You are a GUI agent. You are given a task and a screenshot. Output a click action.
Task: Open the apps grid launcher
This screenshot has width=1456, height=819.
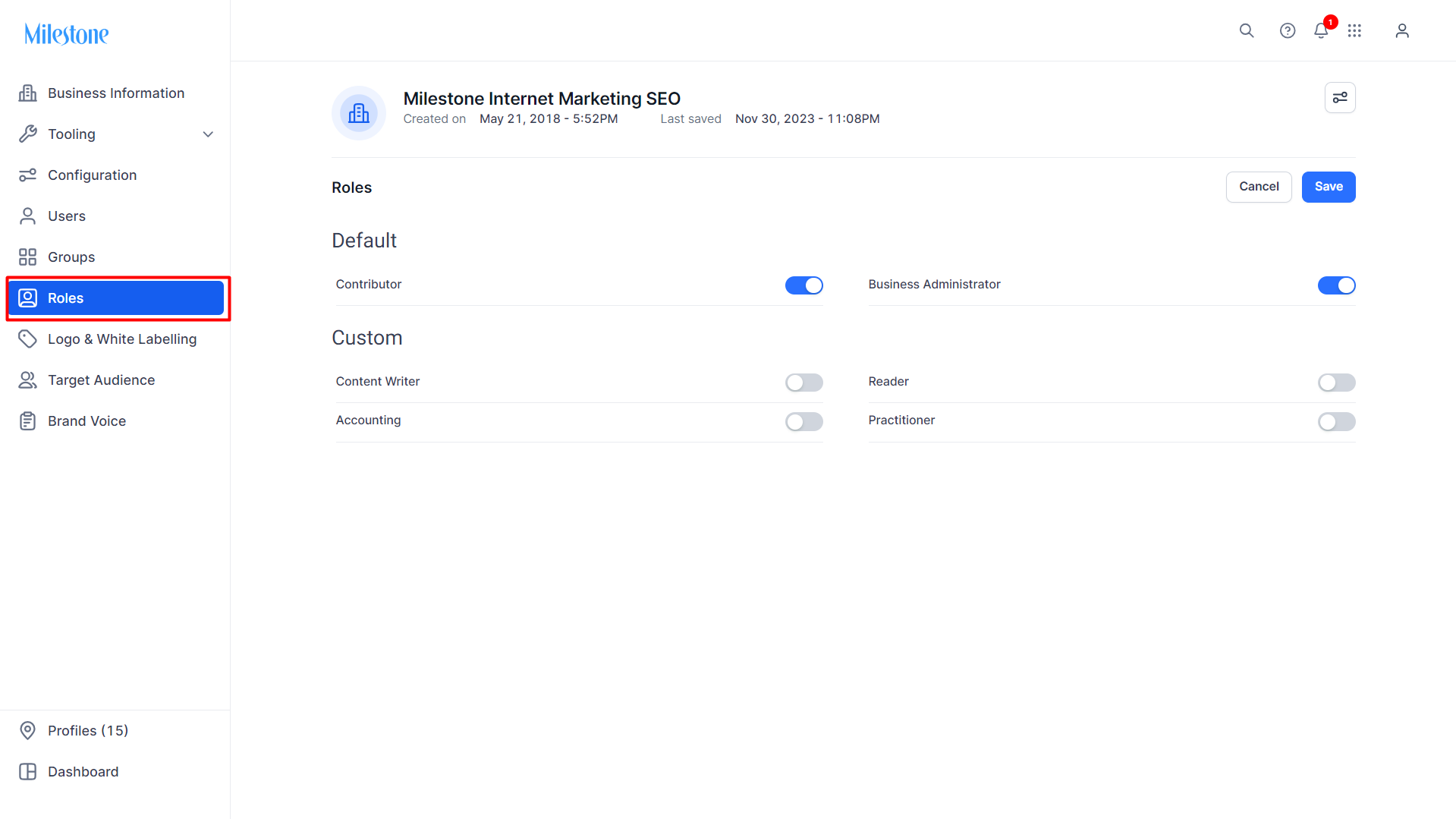tap(1354, 30)
